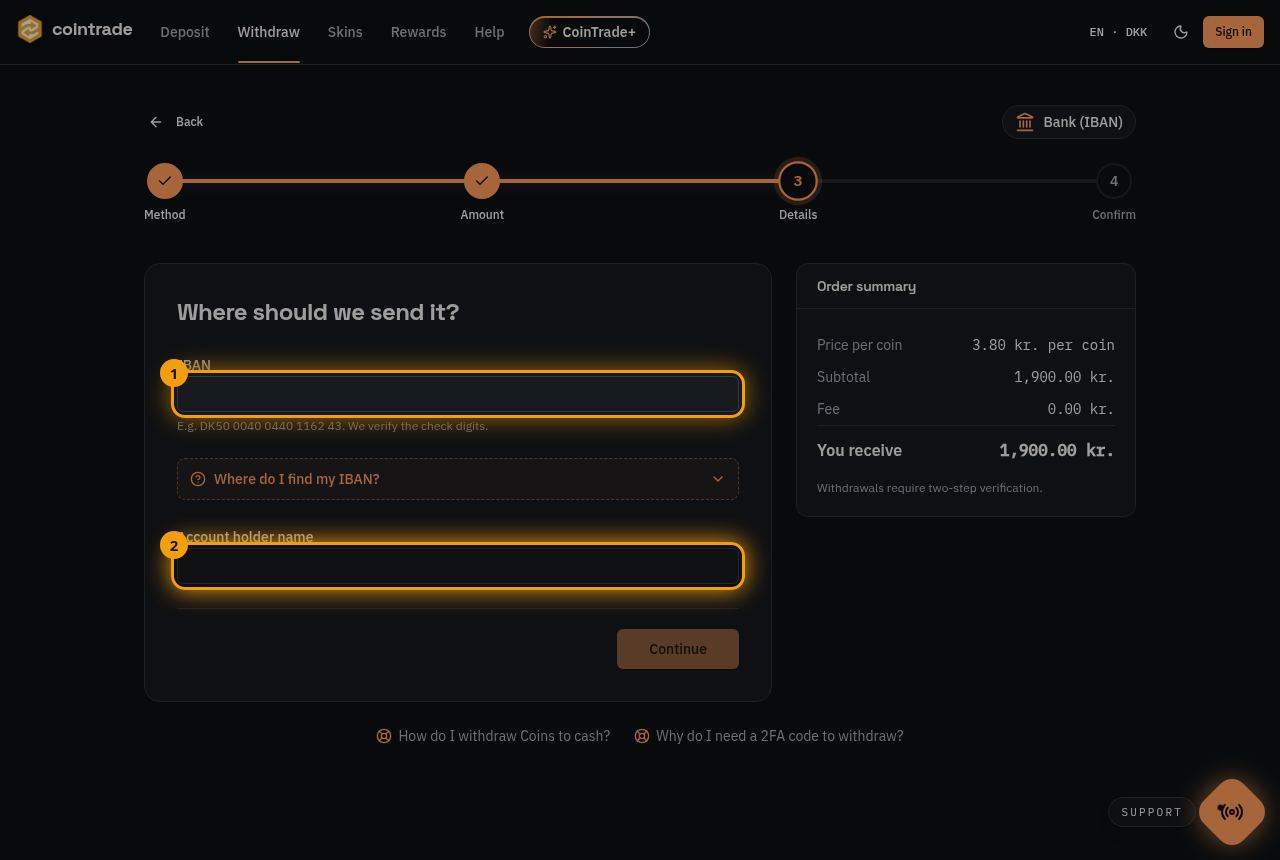
Task: Click the bank building icon
Action: [x=1025, y=122]
